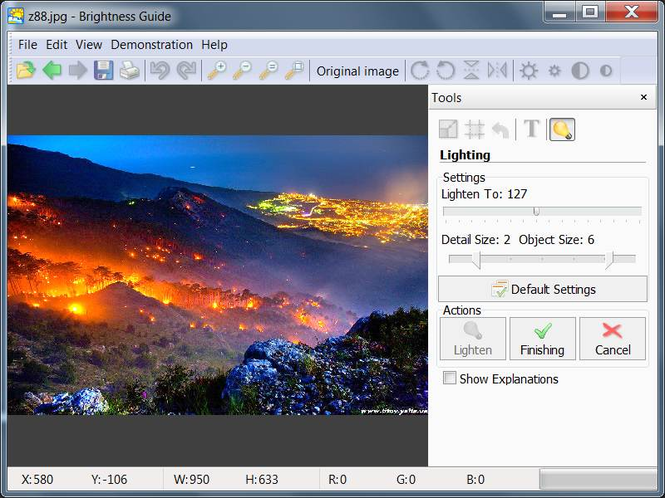Click the gray back arrow in Tools panel

(500, 129)
